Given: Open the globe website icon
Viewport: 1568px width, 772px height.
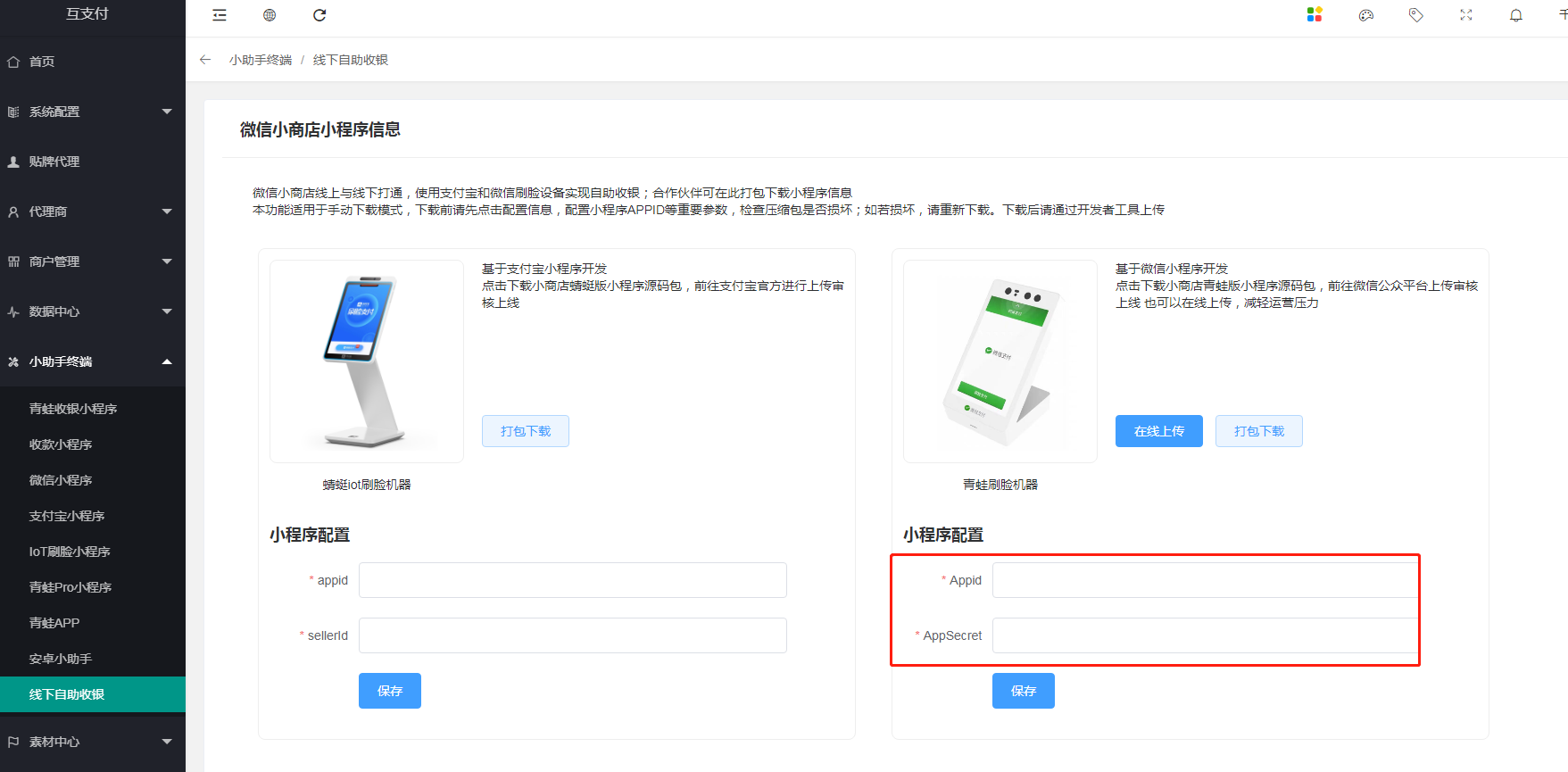Looking at the screenshot, I should 270,15.
